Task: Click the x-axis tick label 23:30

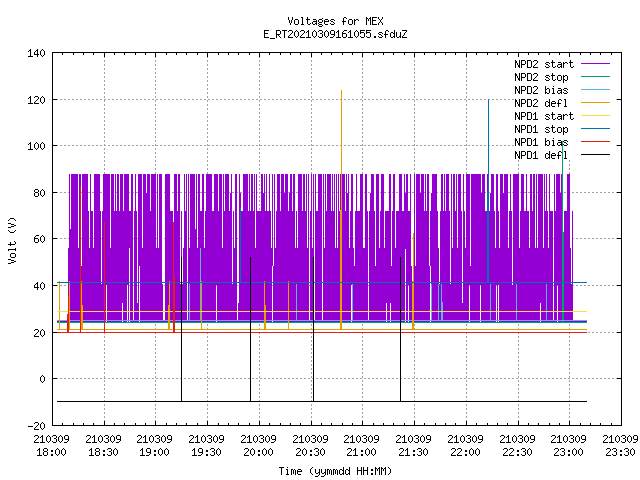Action: pos(620,452)
